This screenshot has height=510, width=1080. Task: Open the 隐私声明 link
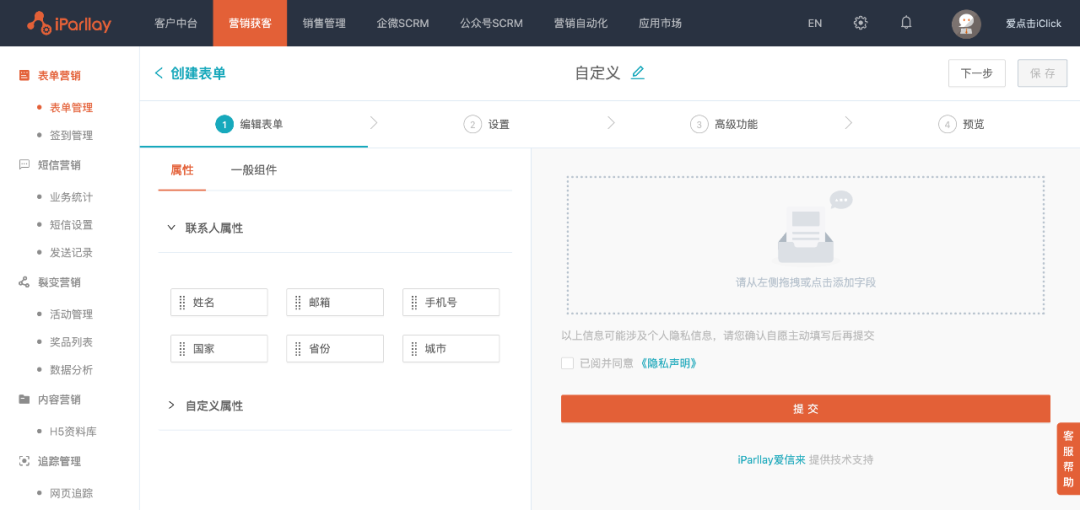[x=667, y=363]
